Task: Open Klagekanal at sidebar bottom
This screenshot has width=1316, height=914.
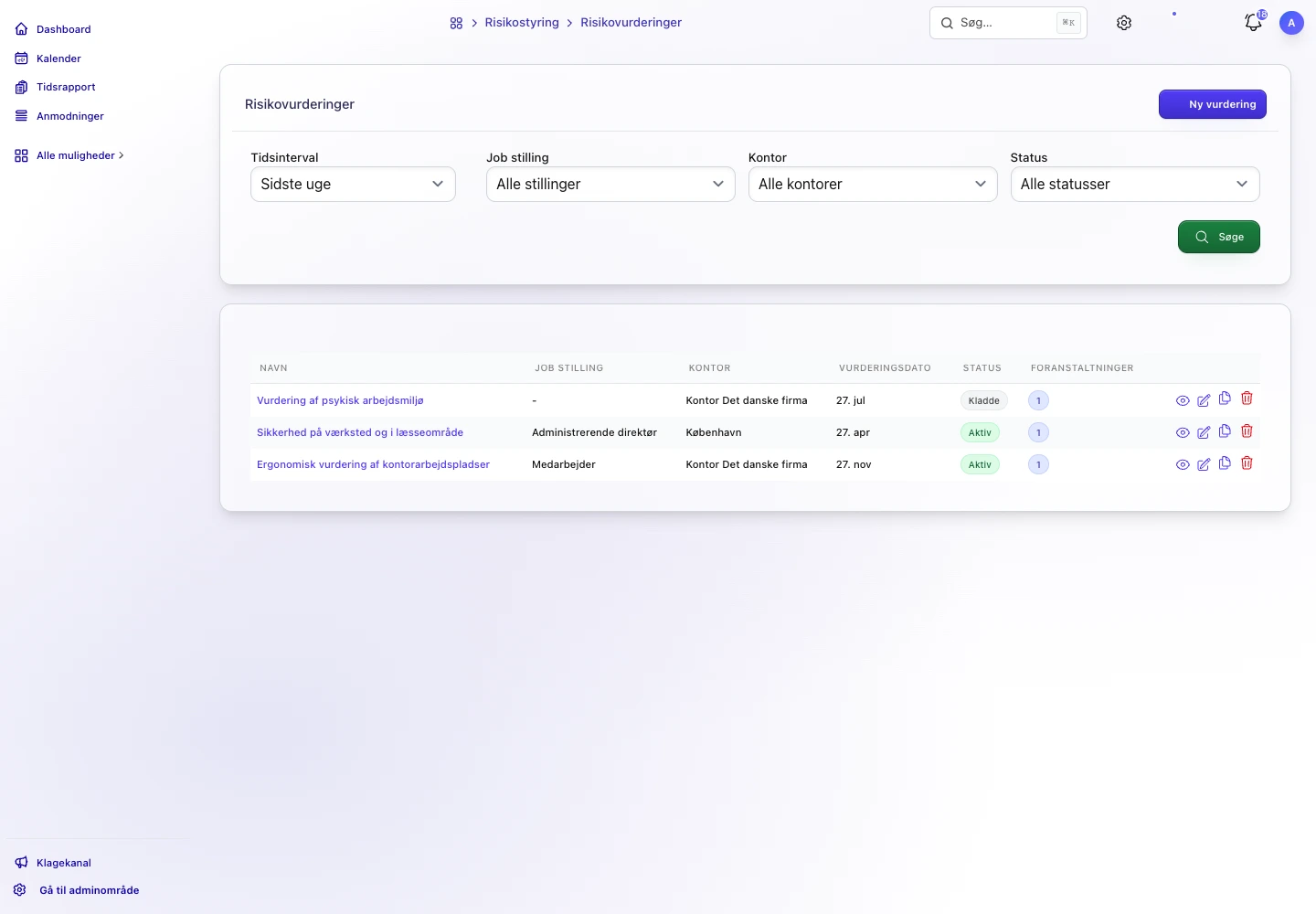Action: click(x=53, y=863)
